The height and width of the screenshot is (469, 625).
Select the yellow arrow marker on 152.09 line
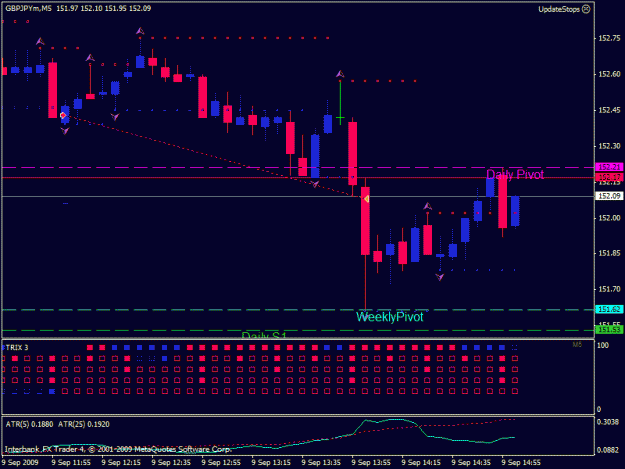click(366, 199)
